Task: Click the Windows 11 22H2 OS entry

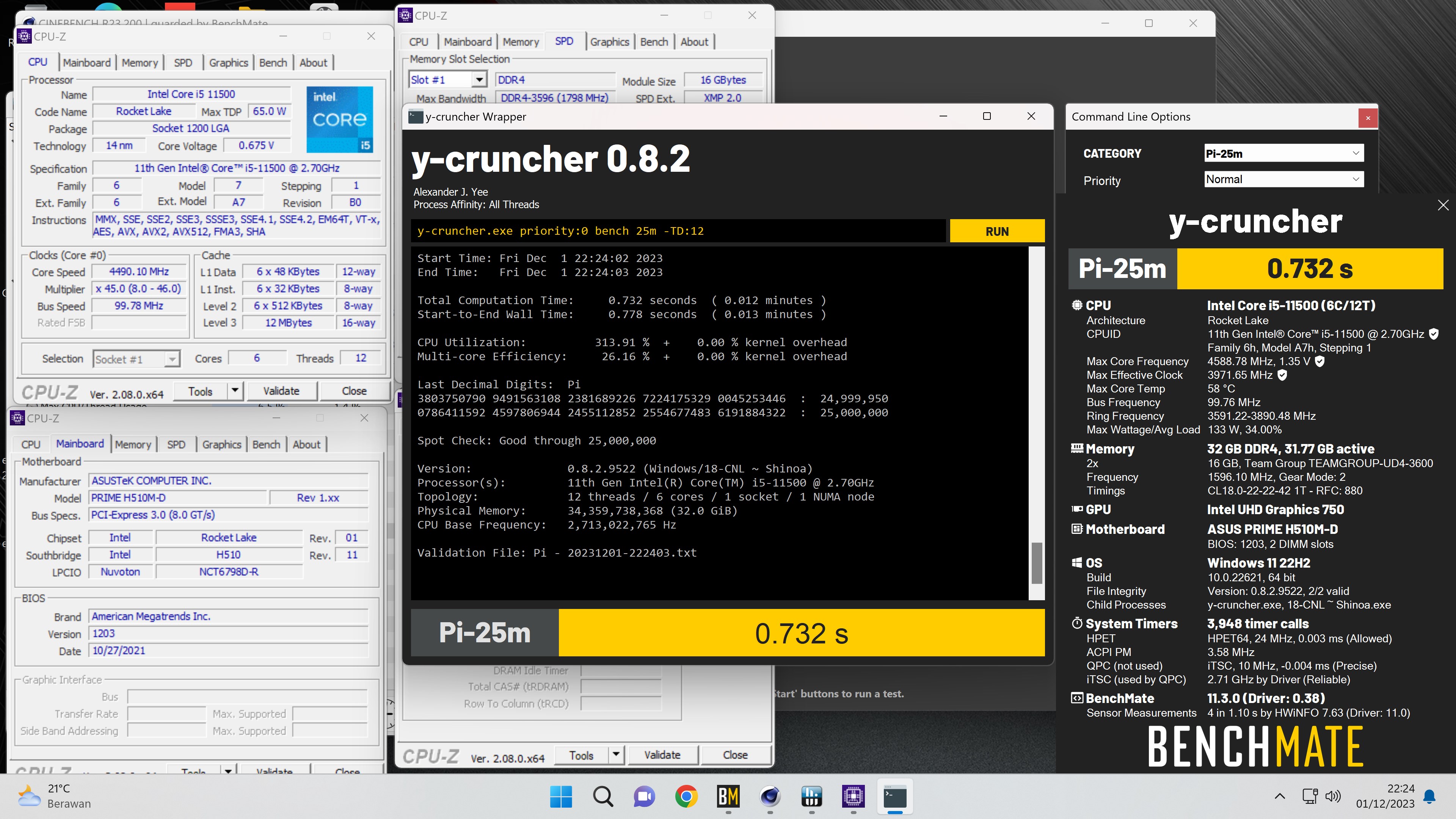Action: click(1259, 563)
